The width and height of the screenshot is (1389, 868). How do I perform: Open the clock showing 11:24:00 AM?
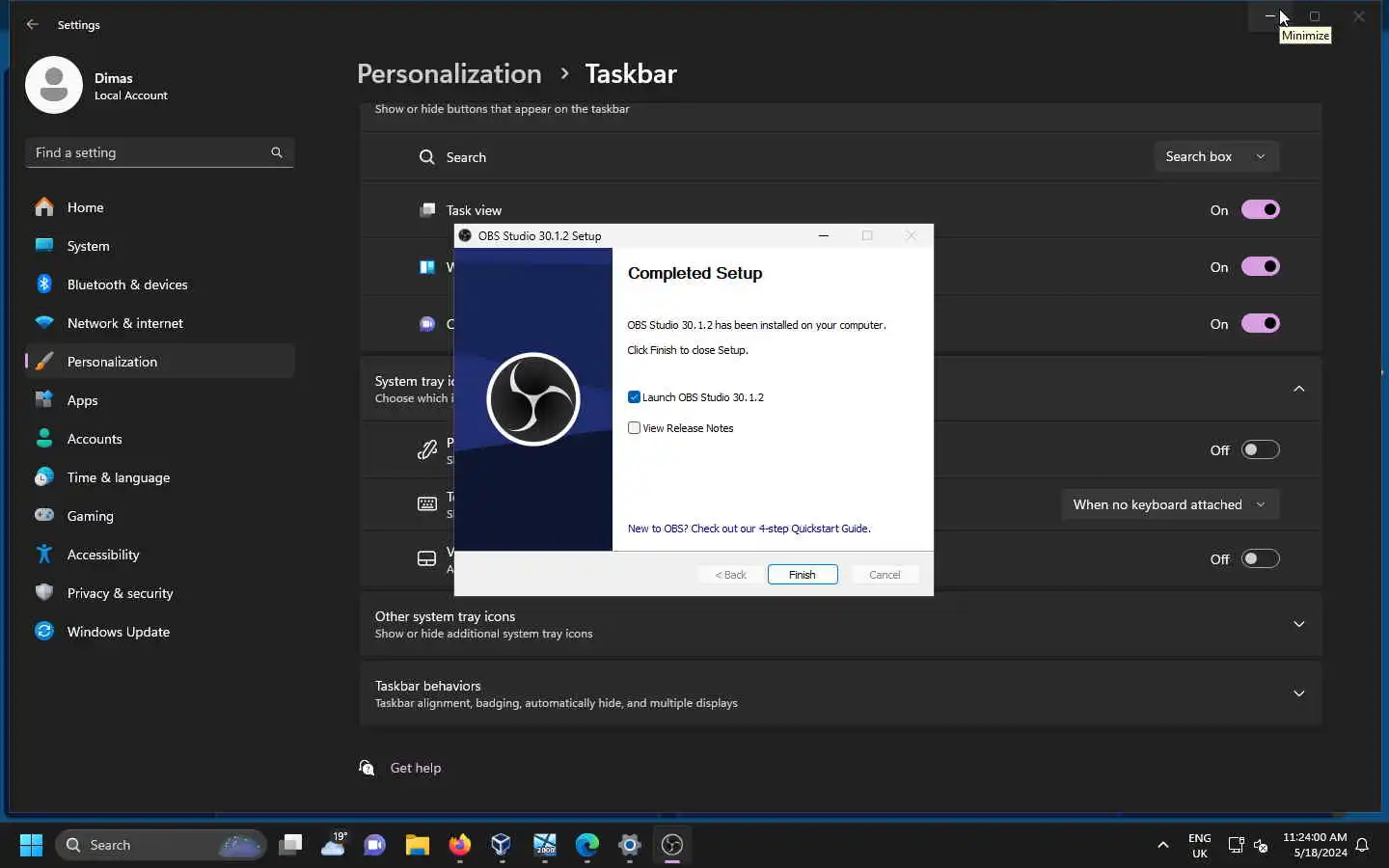1315,845
